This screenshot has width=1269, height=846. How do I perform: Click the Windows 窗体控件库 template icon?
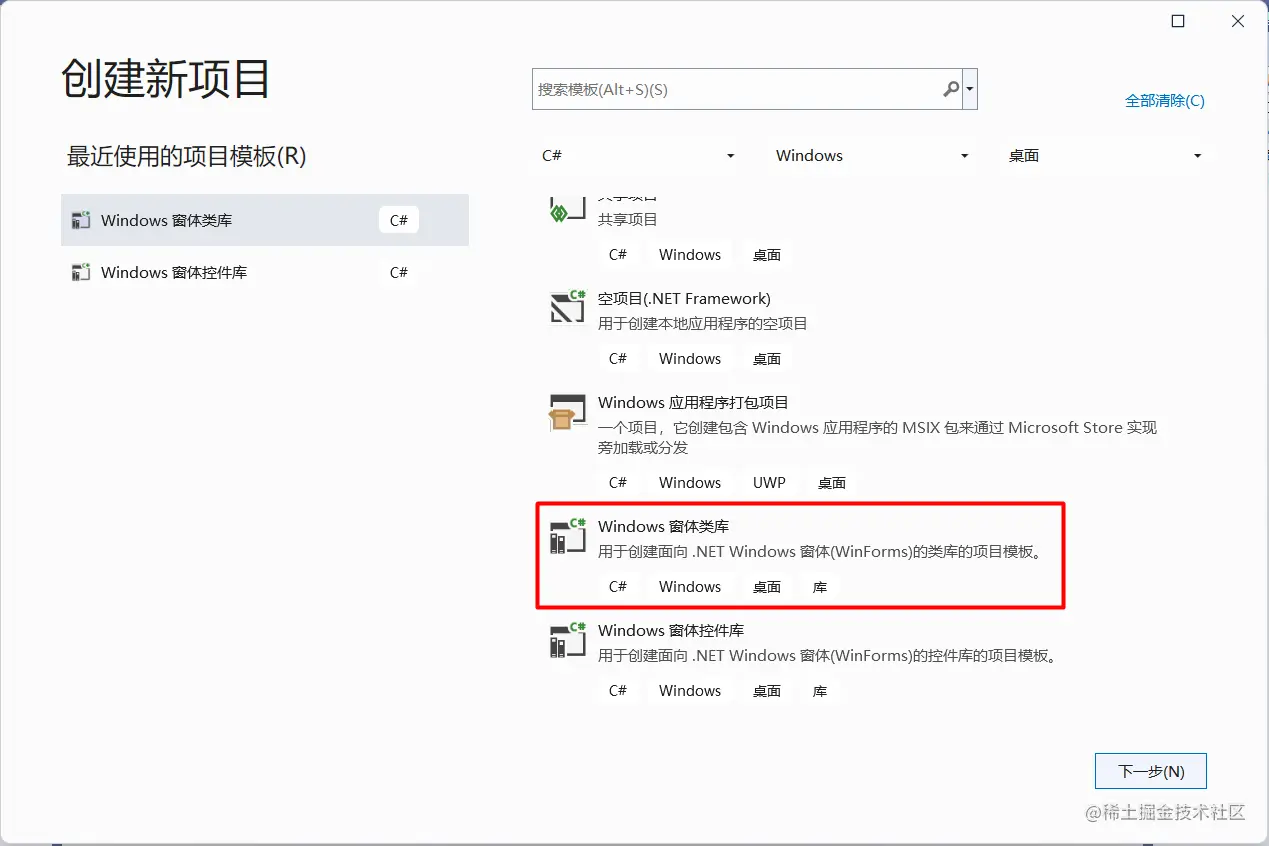coord(567,641)
